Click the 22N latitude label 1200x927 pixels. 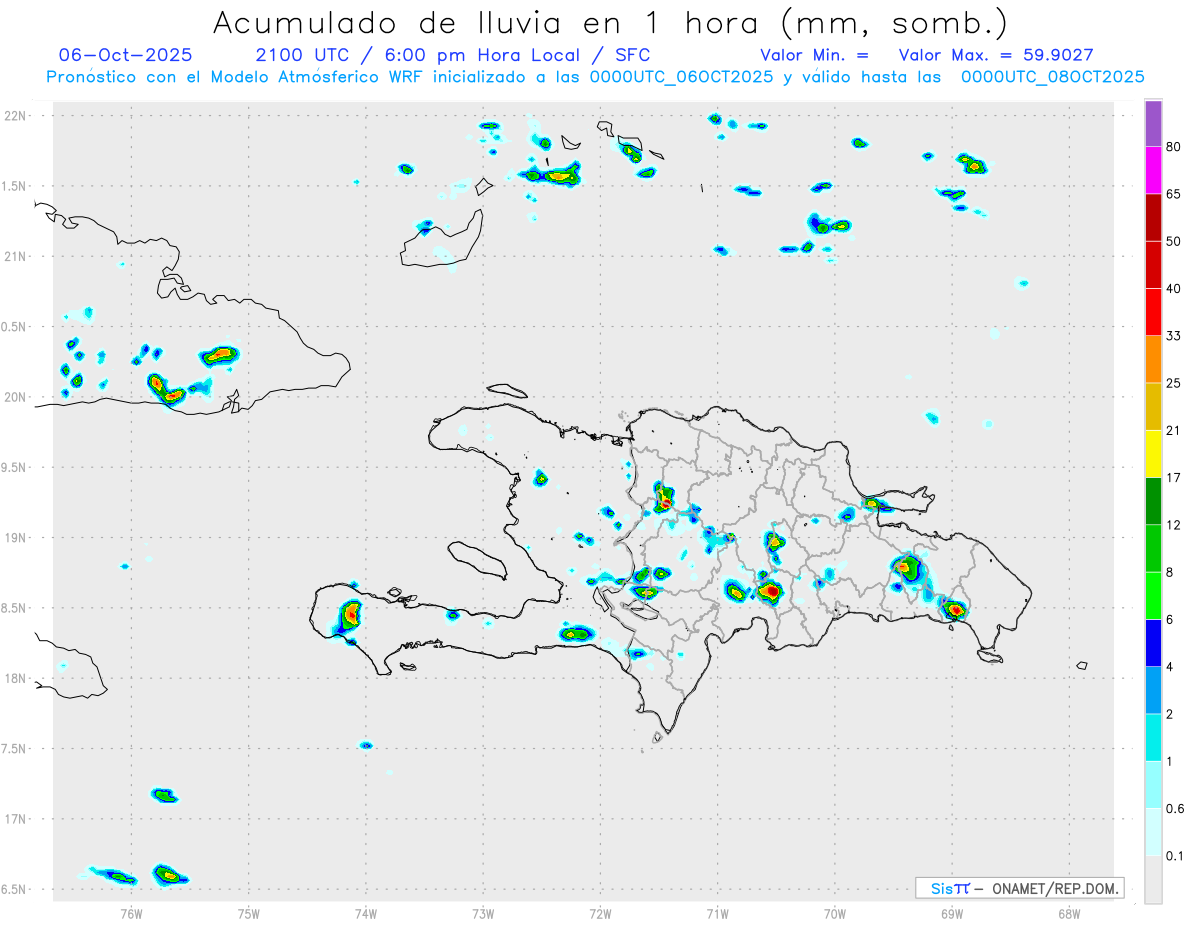[17, 116]
